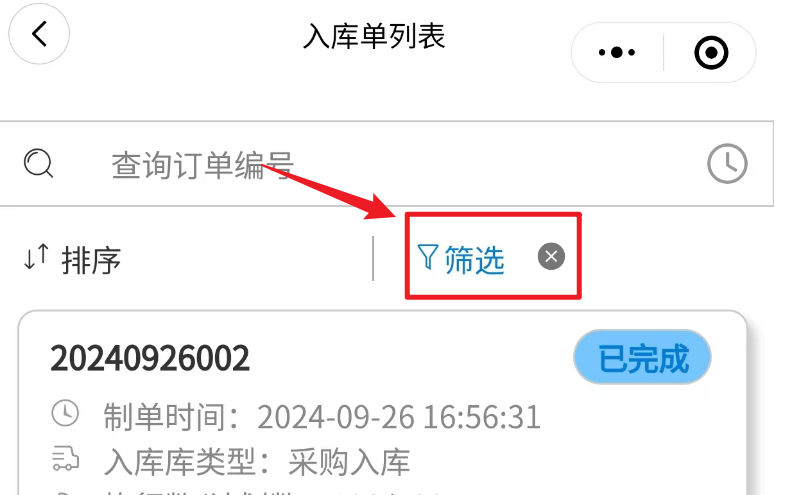The width and height of the screenshot is (791, 495).
Task: Click the clock icon beside 制单时间
Action: tap(65, 413)
